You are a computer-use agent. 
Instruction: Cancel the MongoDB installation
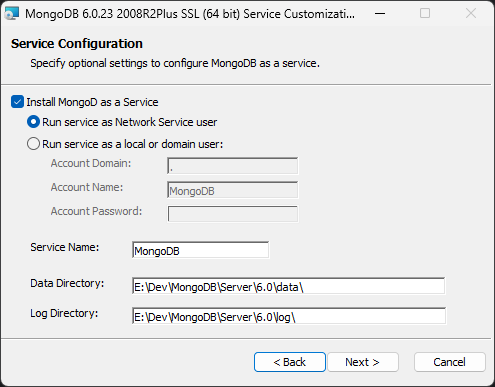click(449, 362)
